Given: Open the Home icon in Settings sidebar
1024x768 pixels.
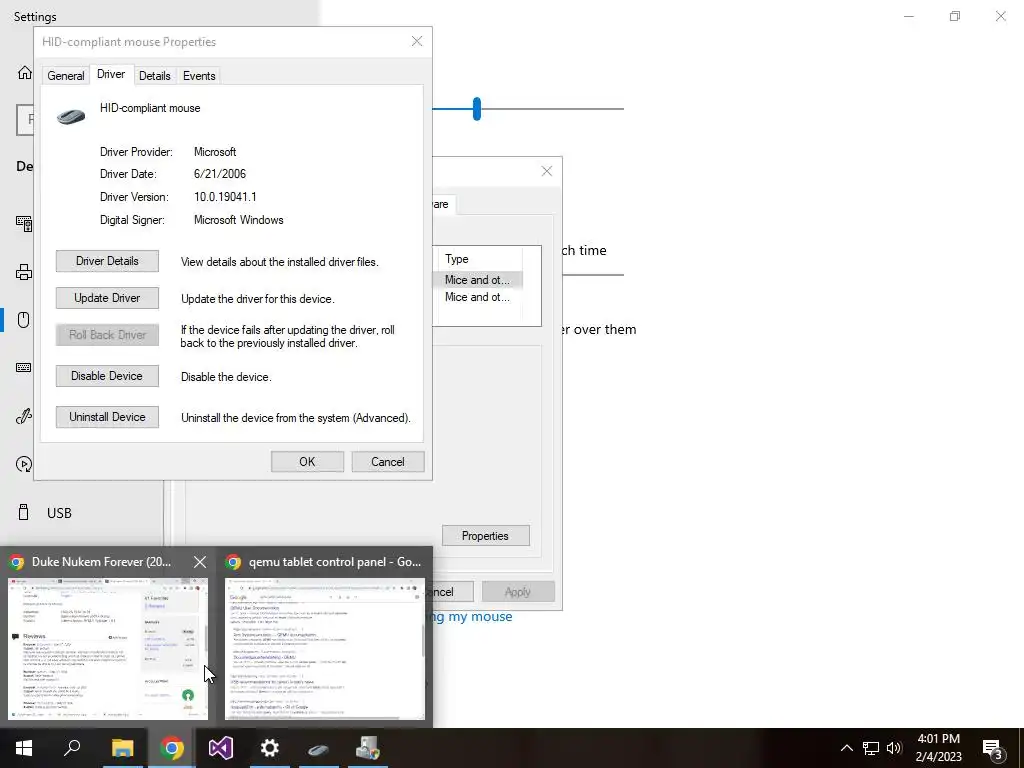Looking at the screenshot, I should (x=24, y=72).
